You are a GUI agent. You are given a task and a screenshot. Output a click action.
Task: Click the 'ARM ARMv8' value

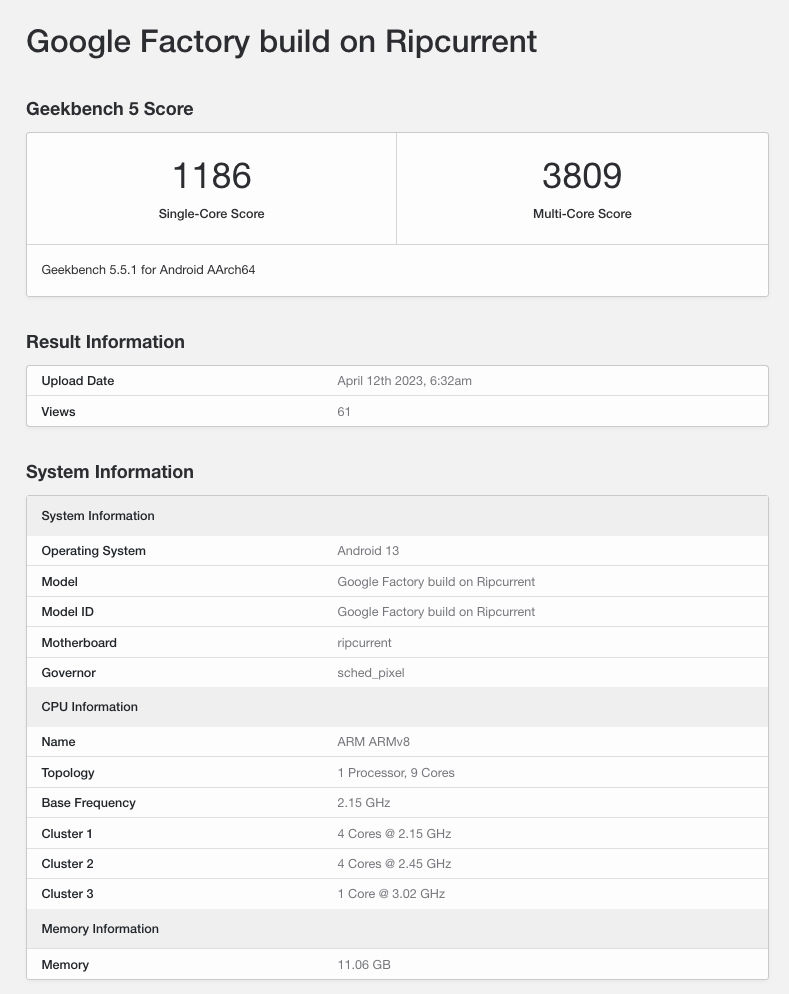tap(373, 742)
